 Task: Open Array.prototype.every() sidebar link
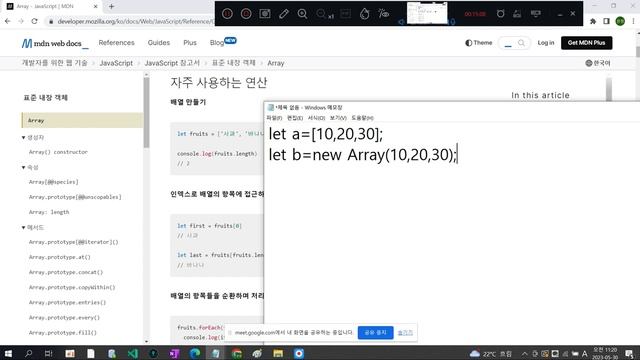[64, 318]
